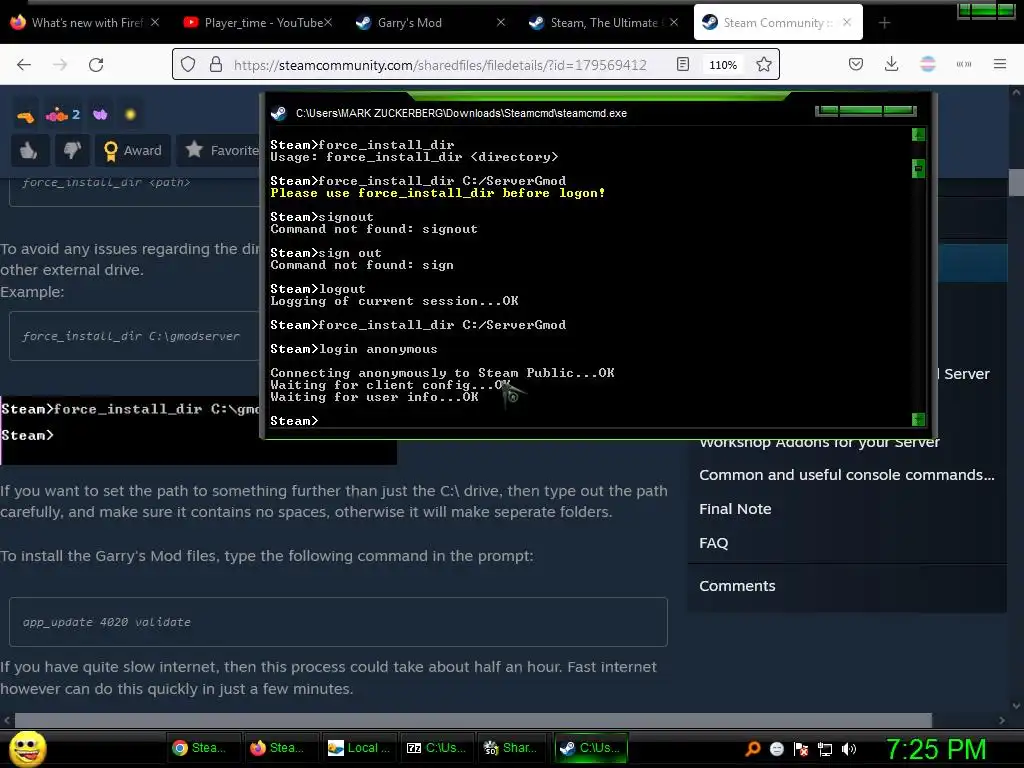
Task: Click the force_install_dir C:\gmodserver example code
Action: 131,336
